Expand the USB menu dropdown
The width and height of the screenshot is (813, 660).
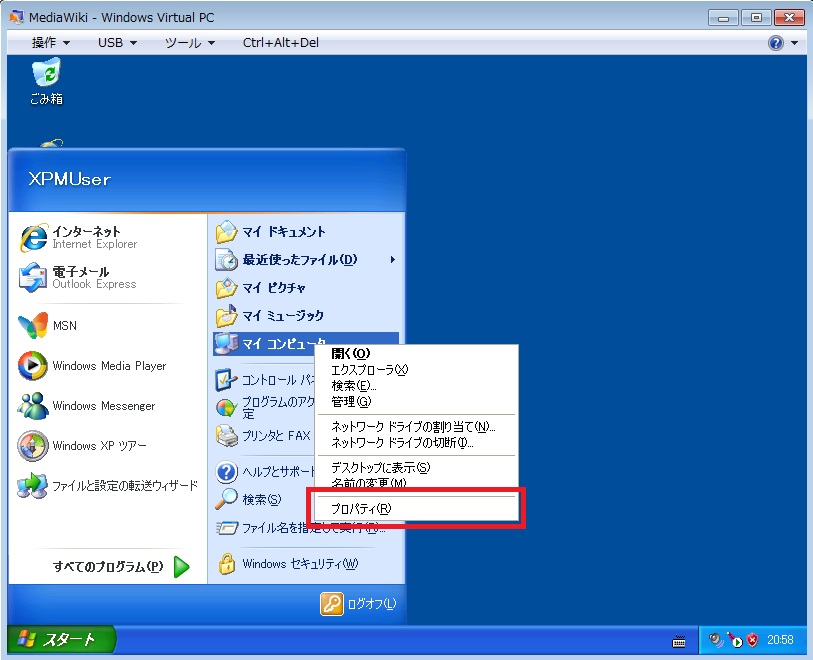pyautogui.click(x=117, y=43)
